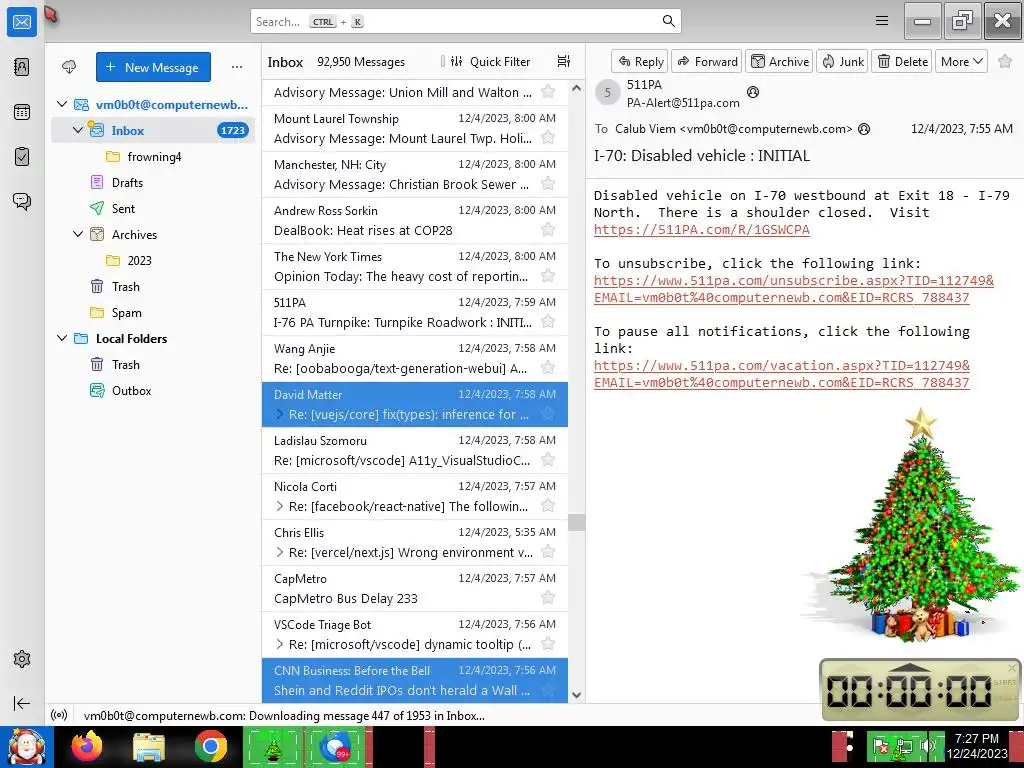Image resolution: width=1024 pixels, height=768 pixels.
Task: Launch Firefox from the taskbar
Action: coord(87,747)
